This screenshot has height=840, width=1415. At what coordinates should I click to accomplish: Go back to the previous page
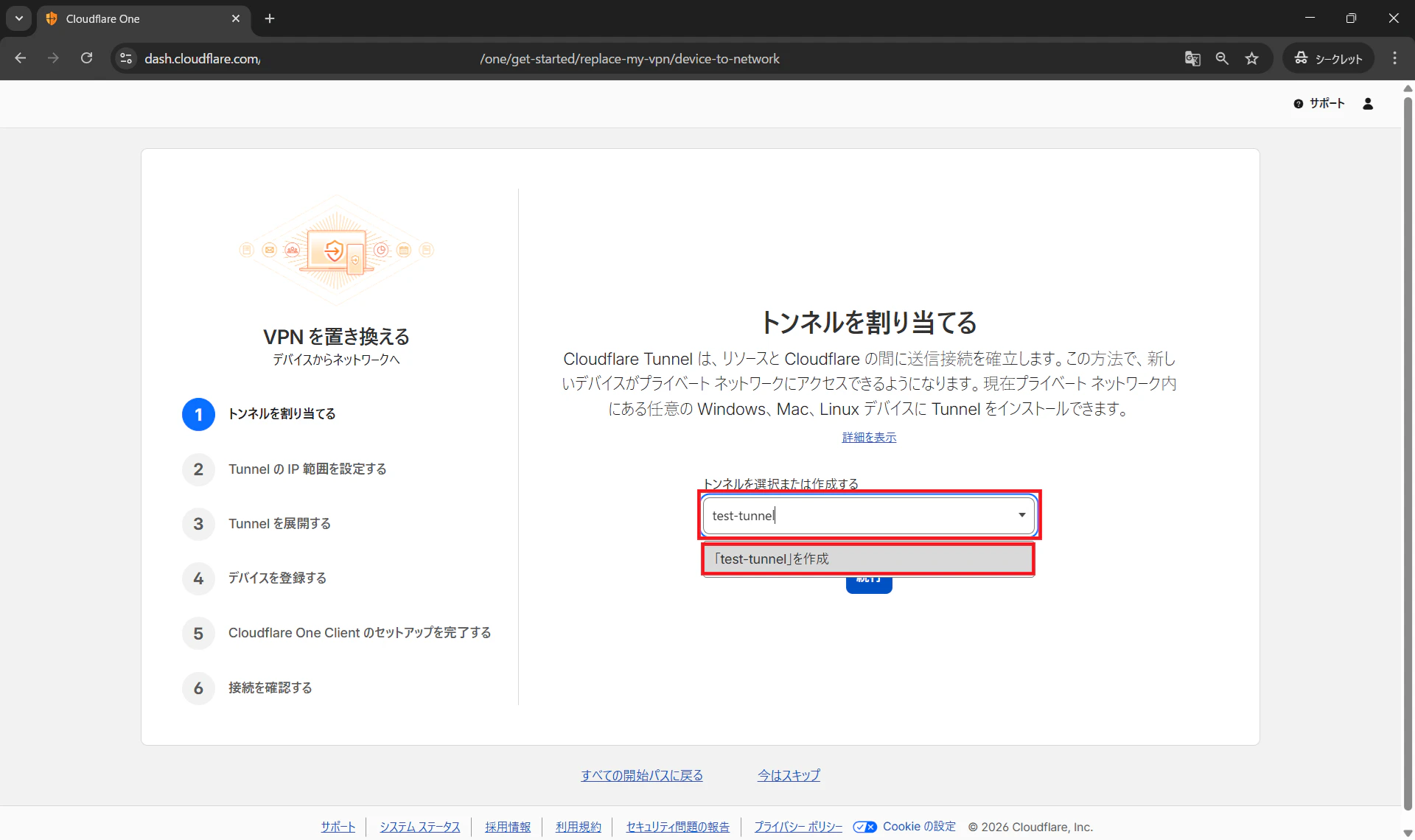[21, 58]
